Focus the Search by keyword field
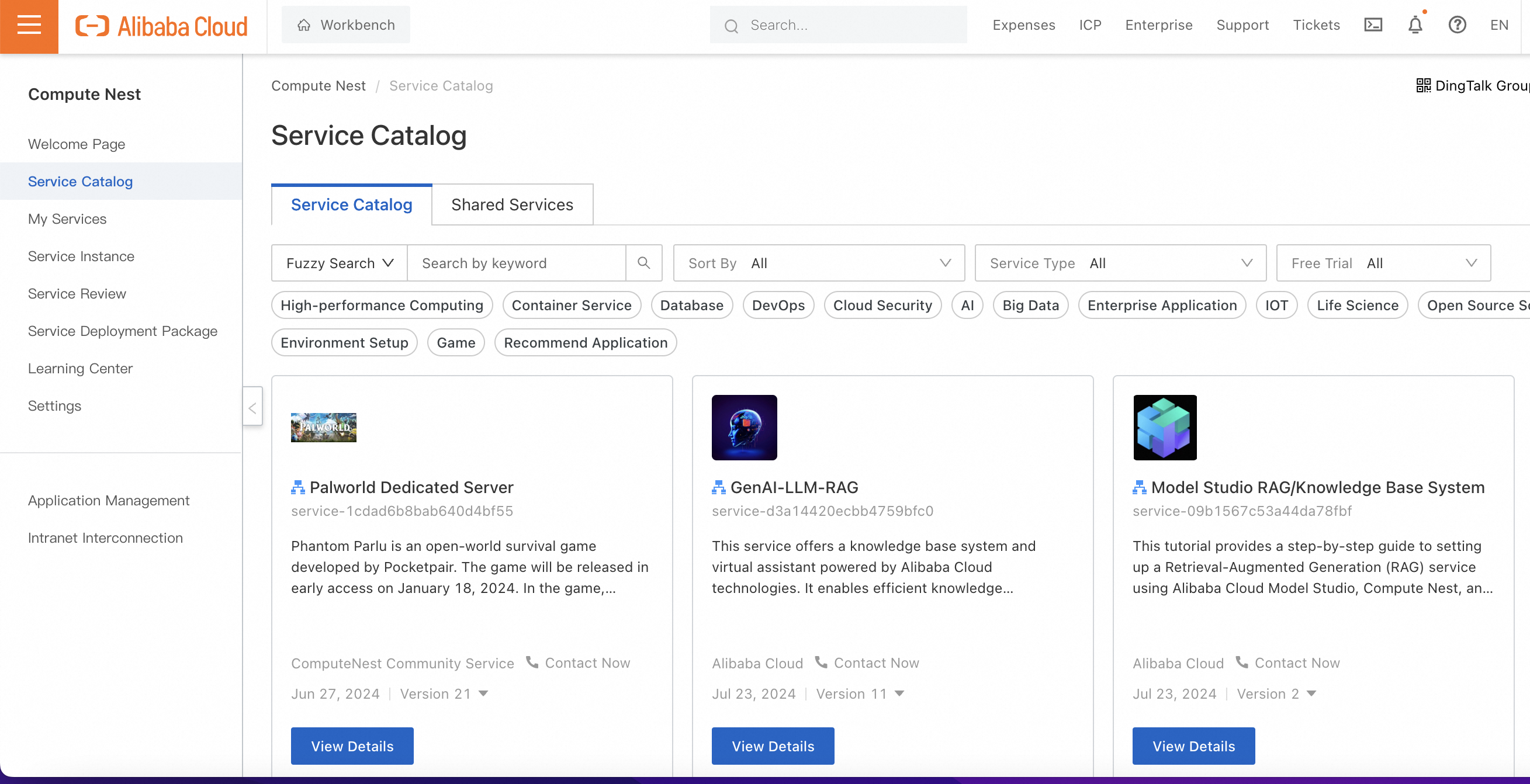Image resolution: width=1530 pixels, height=784 pixels. [516, 262]
